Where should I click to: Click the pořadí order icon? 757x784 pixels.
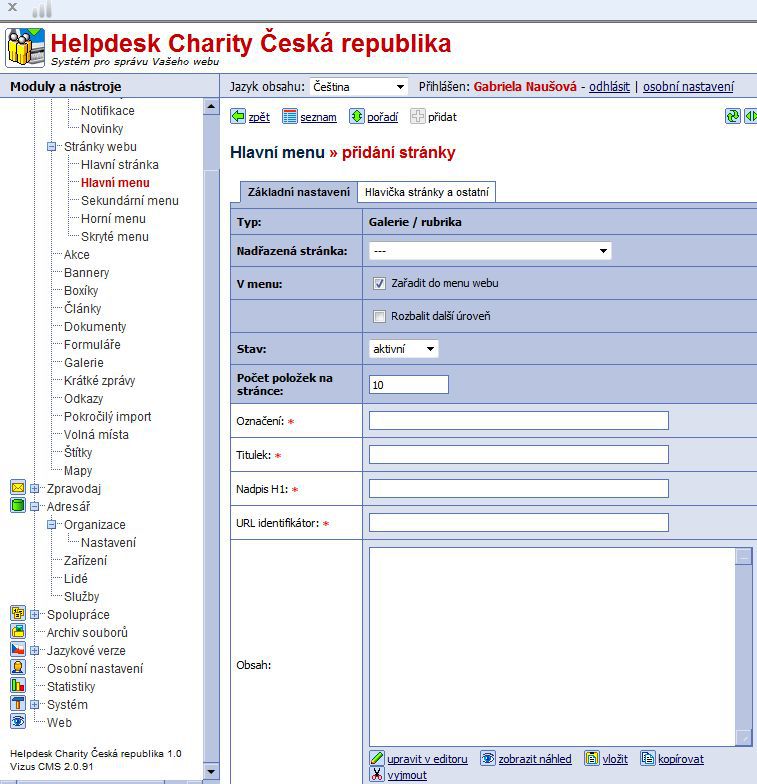pos(356,116)
